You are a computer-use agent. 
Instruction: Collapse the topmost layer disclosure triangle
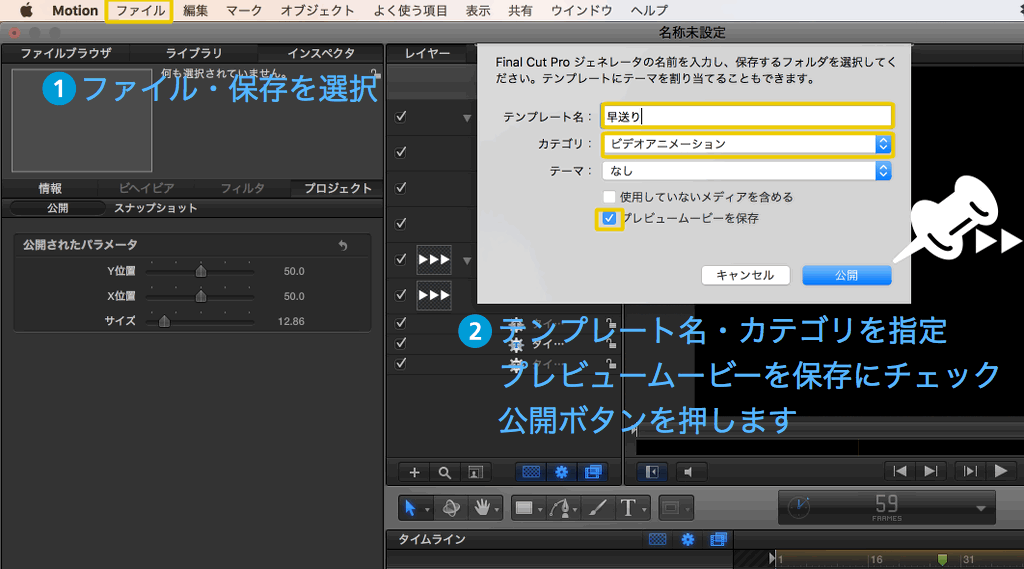[x=466, y=118]
